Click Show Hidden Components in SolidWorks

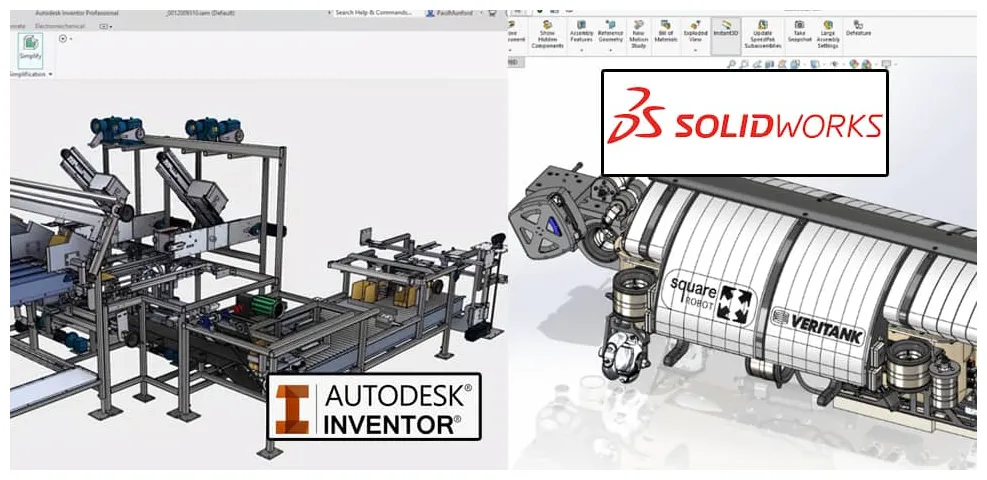tap(548, 36)
